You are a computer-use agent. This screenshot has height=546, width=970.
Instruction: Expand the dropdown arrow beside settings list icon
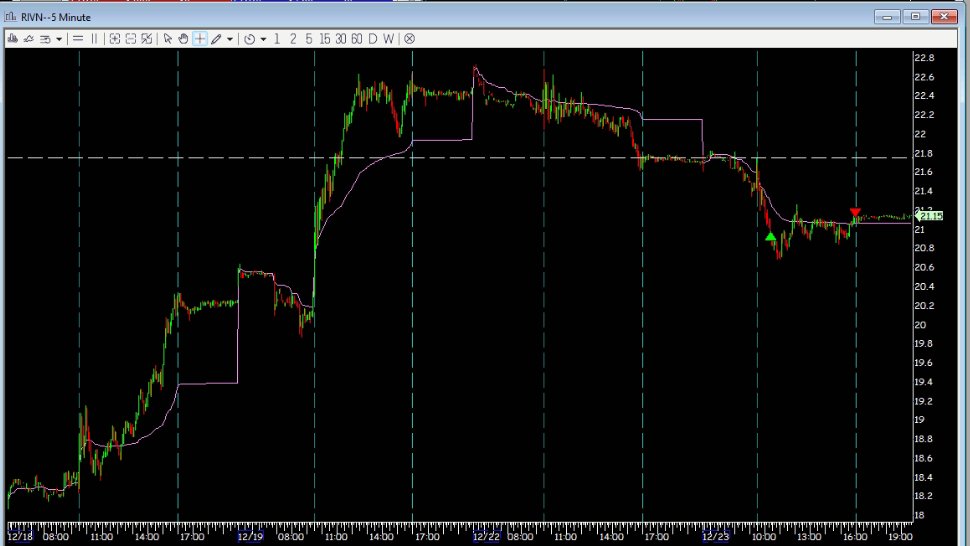coord(59,39)
